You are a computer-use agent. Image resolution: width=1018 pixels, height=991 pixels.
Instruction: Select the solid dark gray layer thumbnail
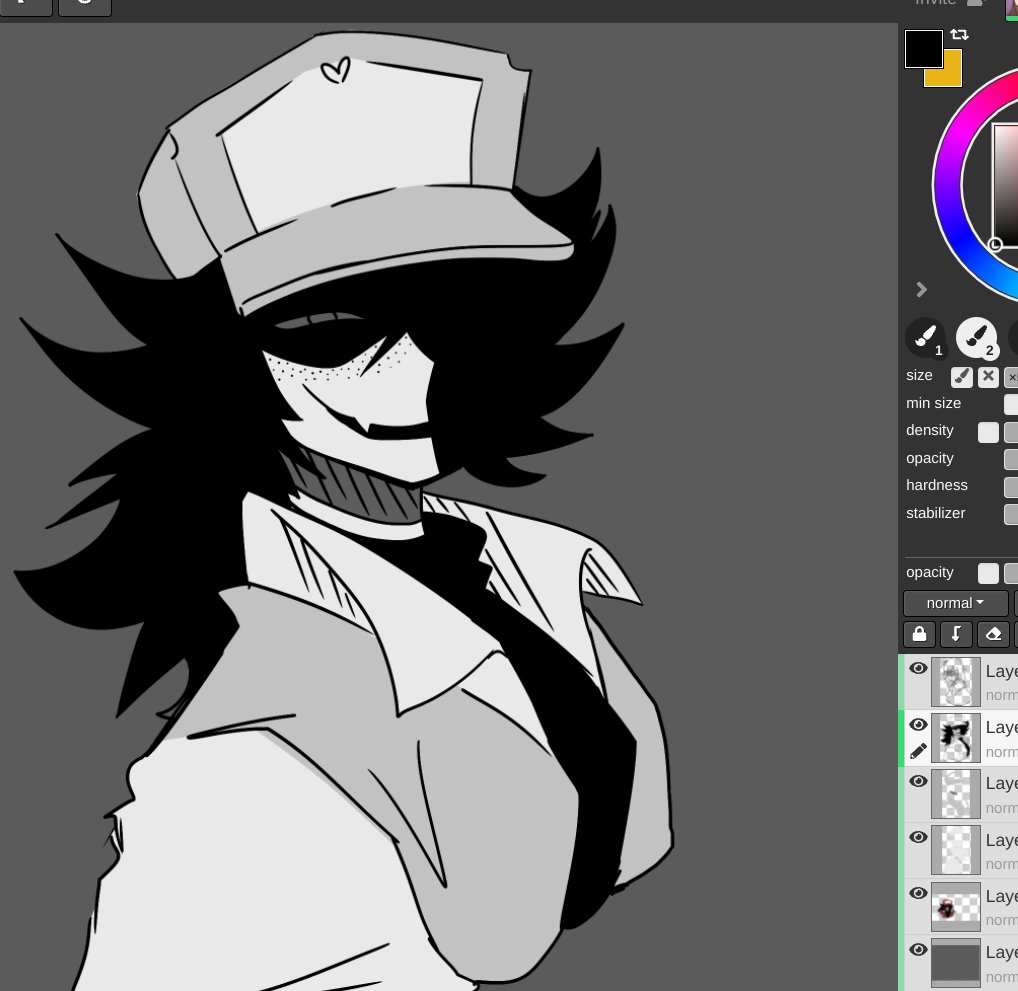tap(956, 963)
